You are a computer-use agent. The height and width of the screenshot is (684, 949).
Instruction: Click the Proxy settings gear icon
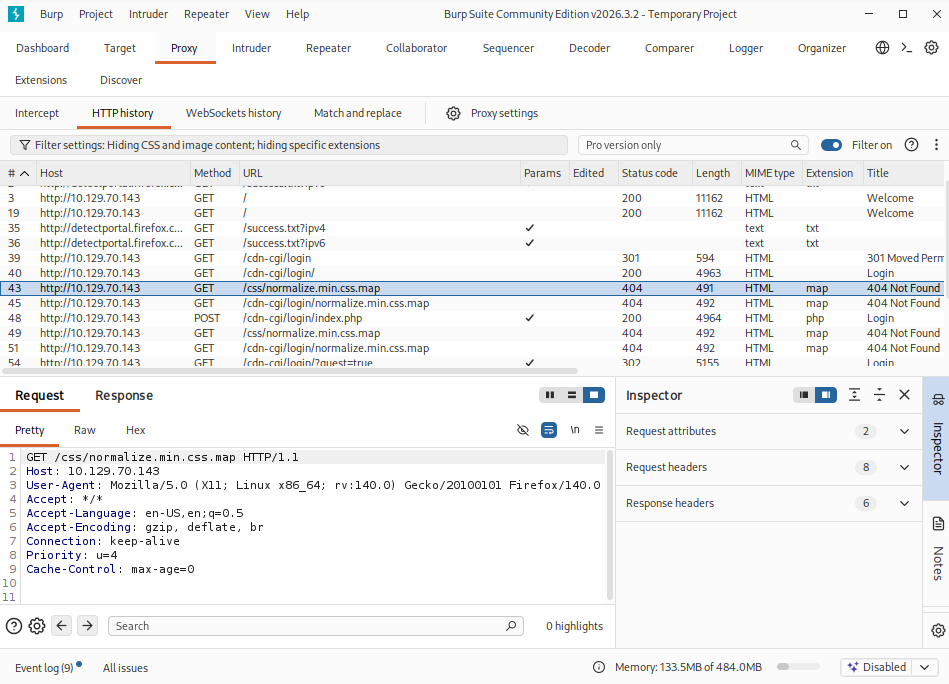(453, 113)
